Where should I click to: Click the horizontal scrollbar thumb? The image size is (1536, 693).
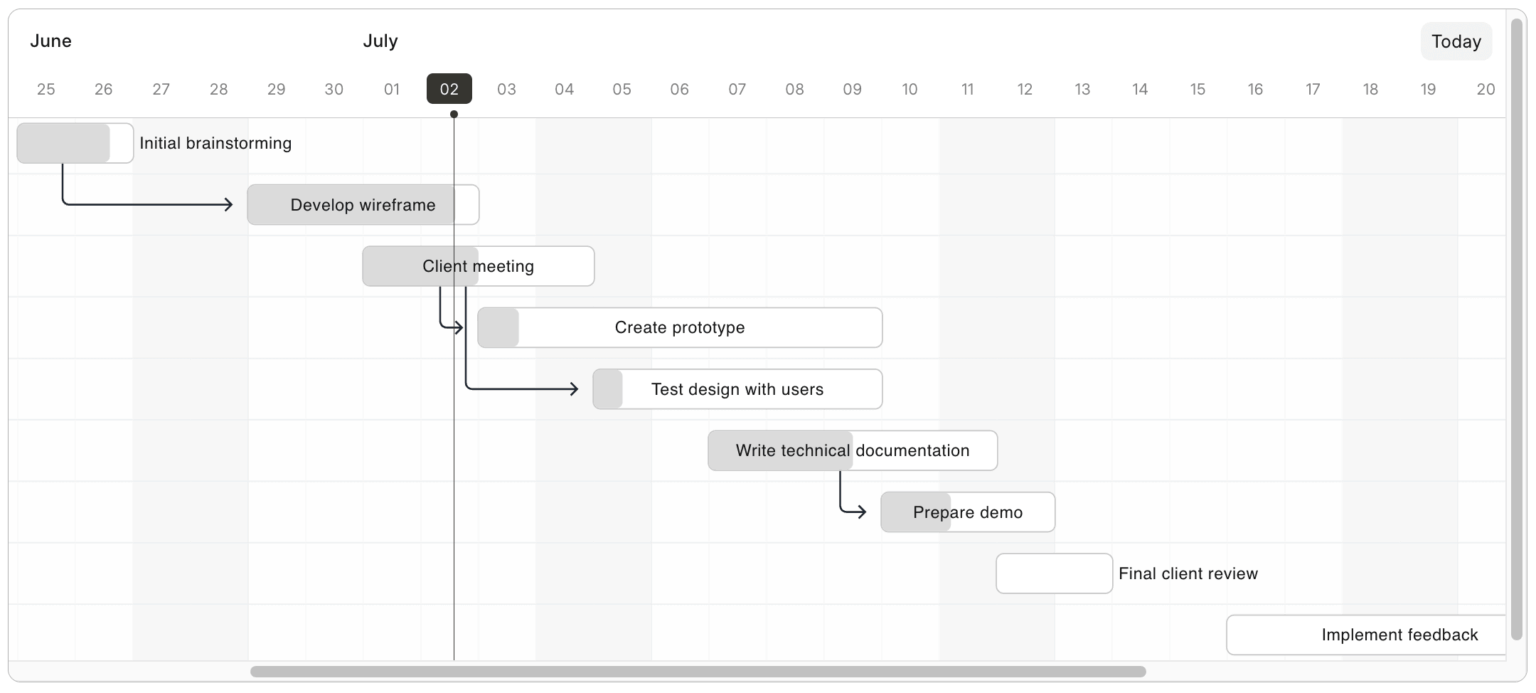pyautogui.click(x=698, y=672)
